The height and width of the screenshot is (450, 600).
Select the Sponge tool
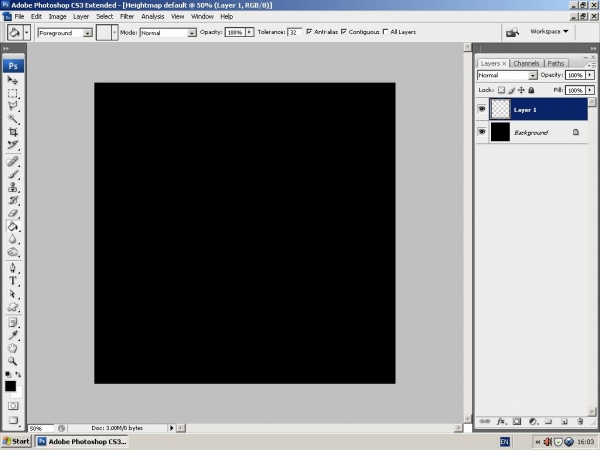13,253
